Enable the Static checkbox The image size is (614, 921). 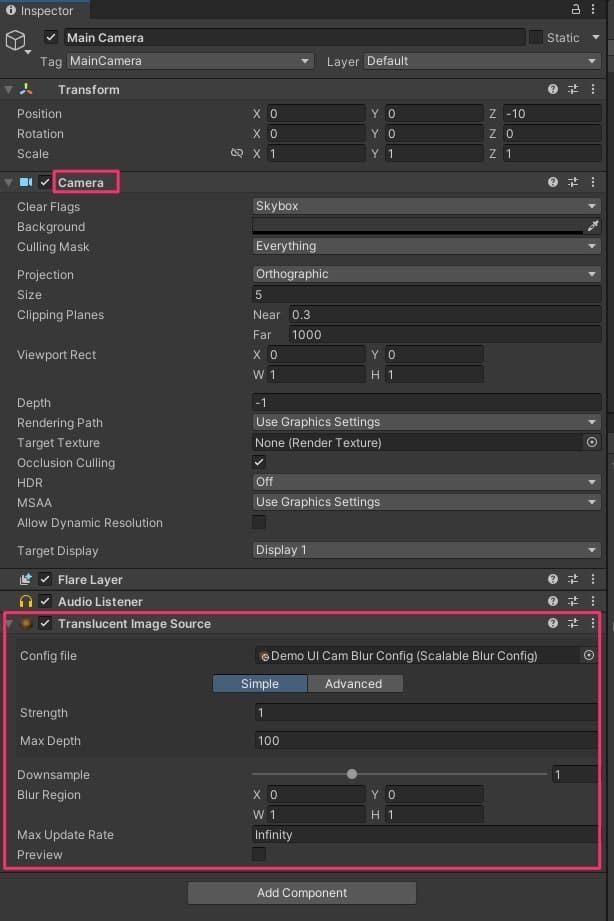point(535,37)
